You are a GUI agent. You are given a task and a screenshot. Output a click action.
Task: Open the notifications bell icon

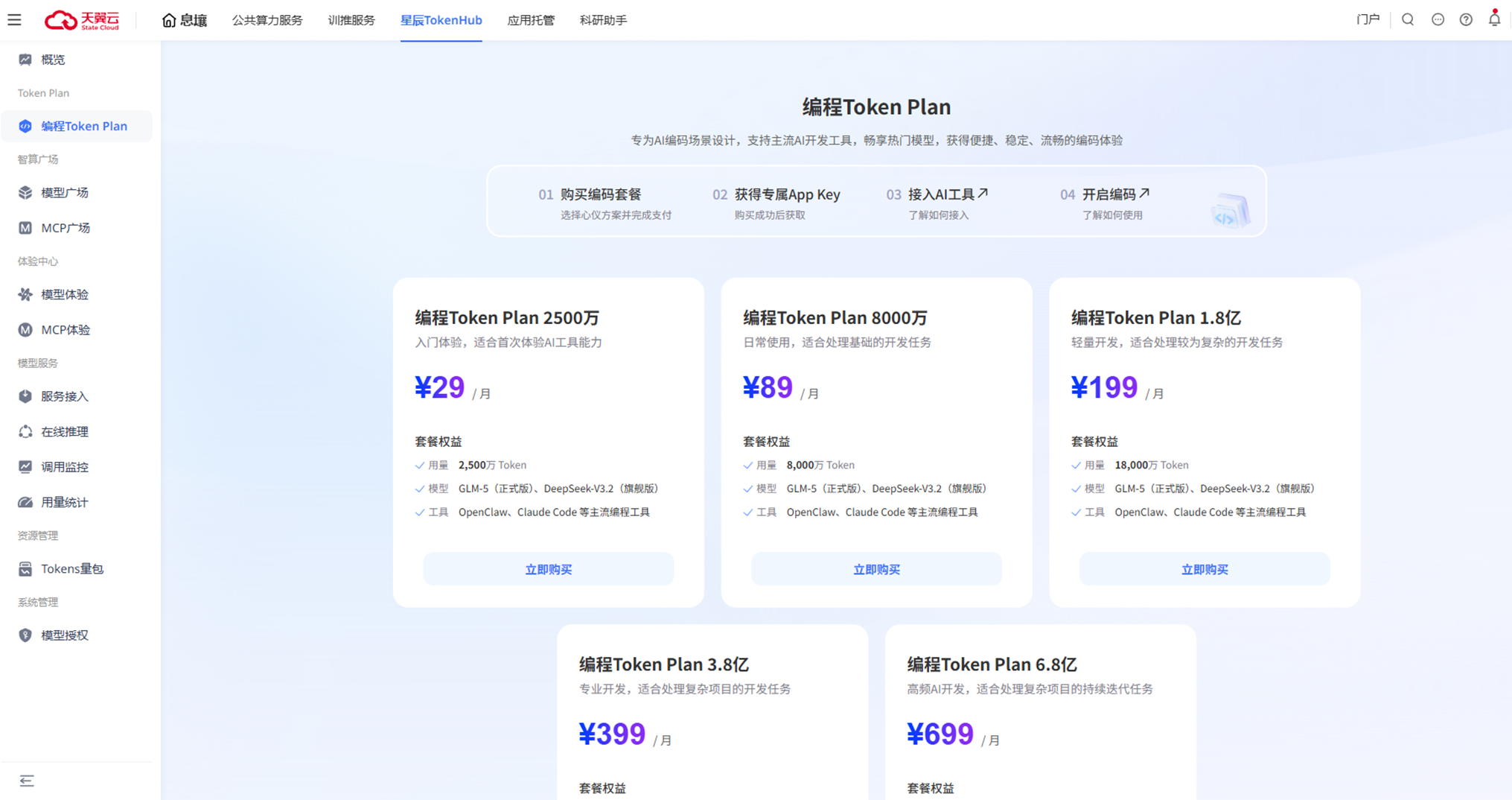point(1494,19)
